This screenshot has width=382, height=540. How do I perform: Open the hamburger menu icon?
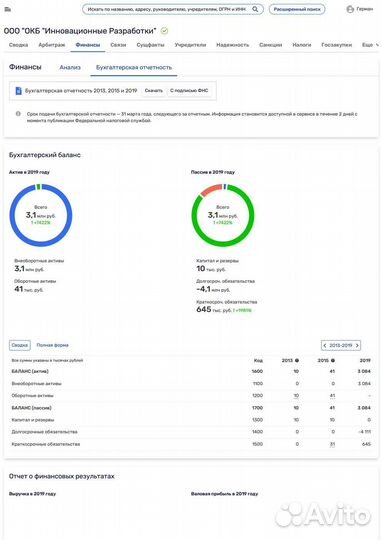click(7, 9)
